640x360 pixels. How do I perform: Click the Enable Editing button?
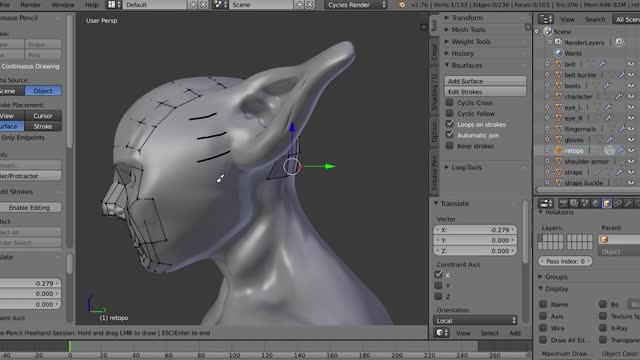30,207
